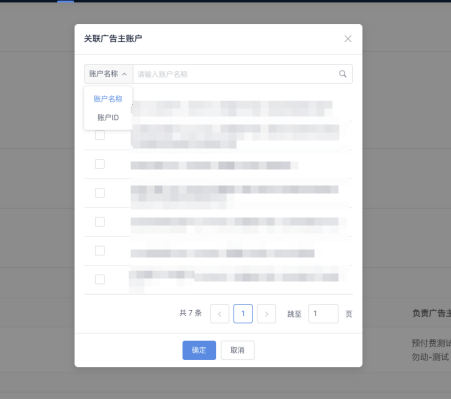
Task: Confirm with the 确定 button
Action: (199, 350)
